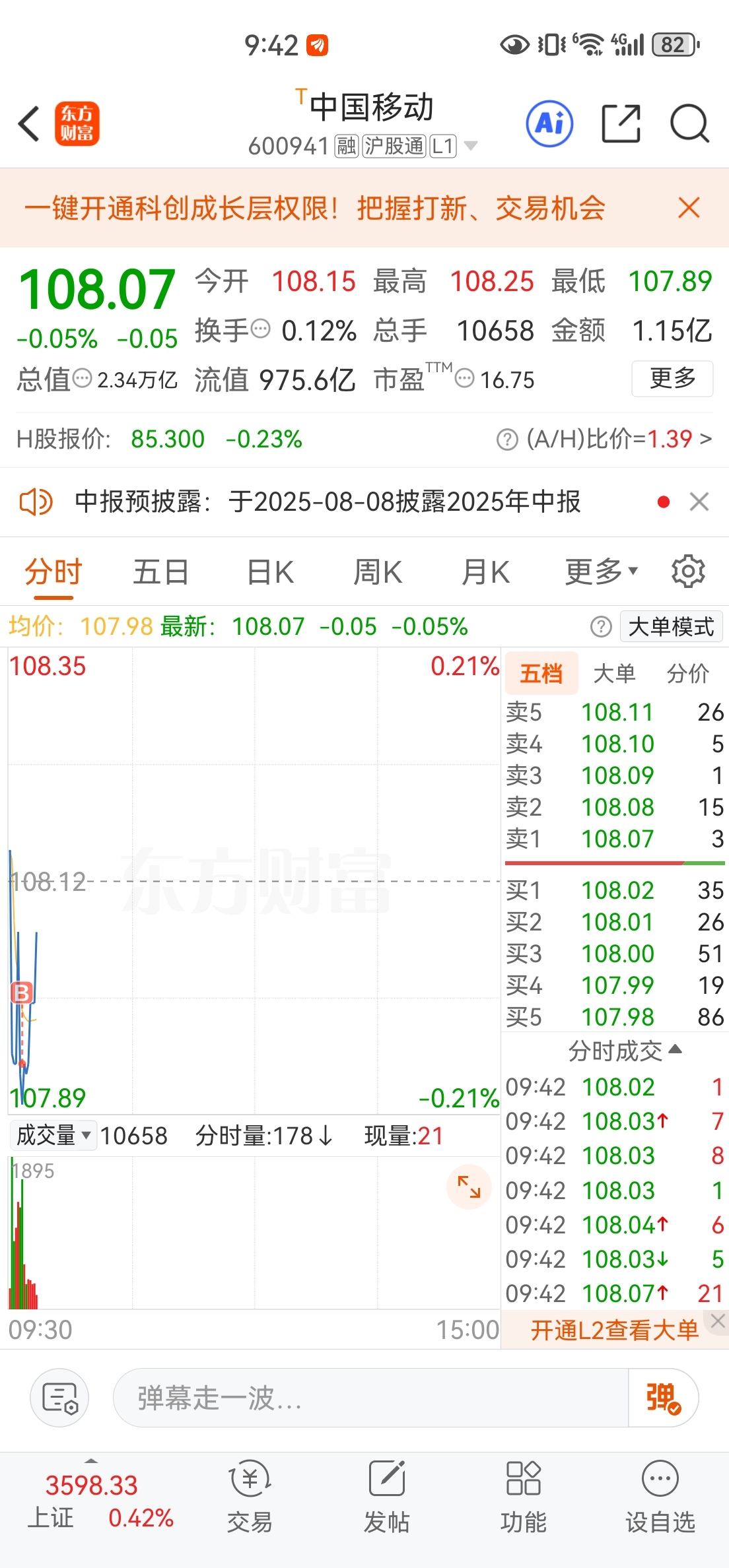
Task: Open the 交易 trade icon
Action: 250,1497
